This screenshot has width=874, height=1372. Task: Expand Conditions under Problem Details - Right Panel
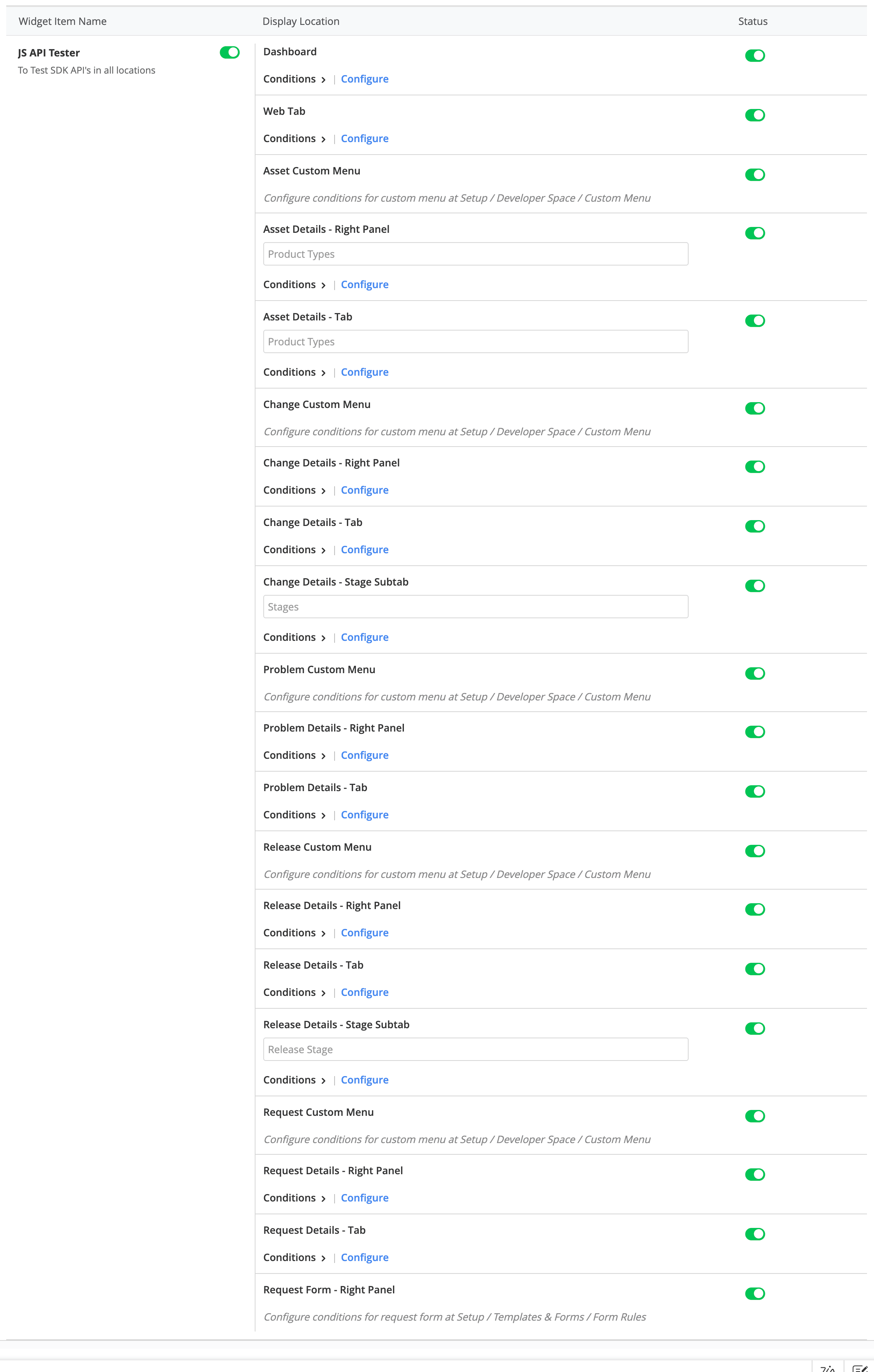(294, 756)
